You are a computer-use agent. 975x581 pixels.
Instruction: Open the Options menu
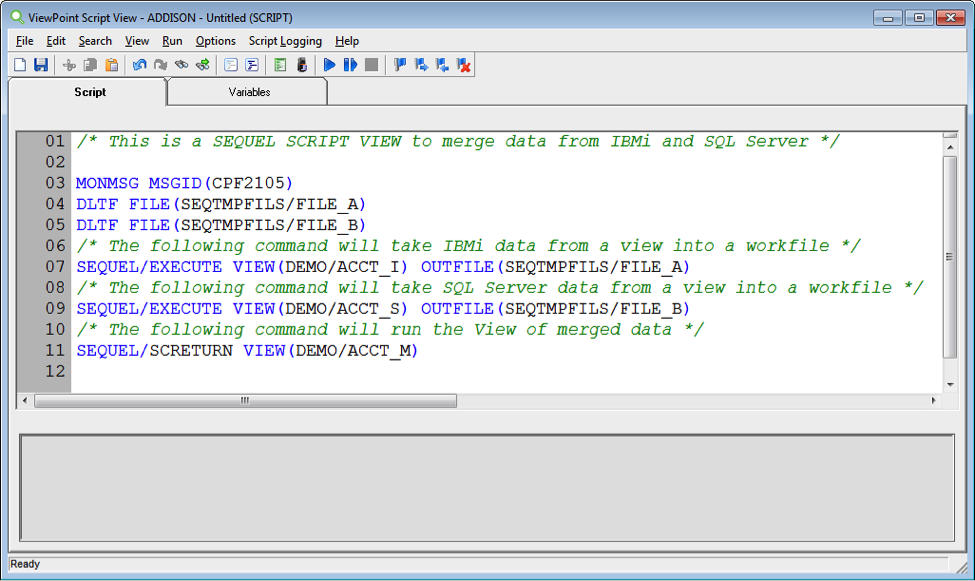[x=215, y=41]
